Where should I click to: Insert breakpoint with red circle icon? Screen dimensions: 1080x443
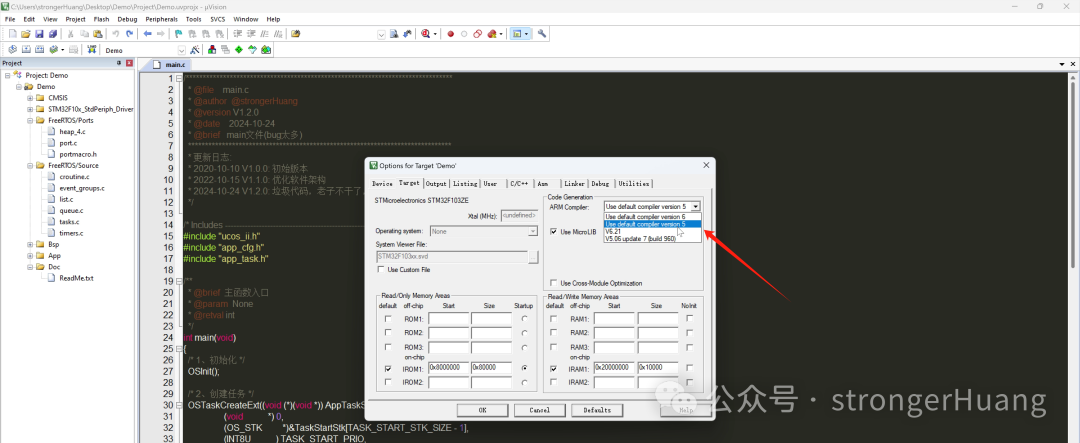[450, 34]
